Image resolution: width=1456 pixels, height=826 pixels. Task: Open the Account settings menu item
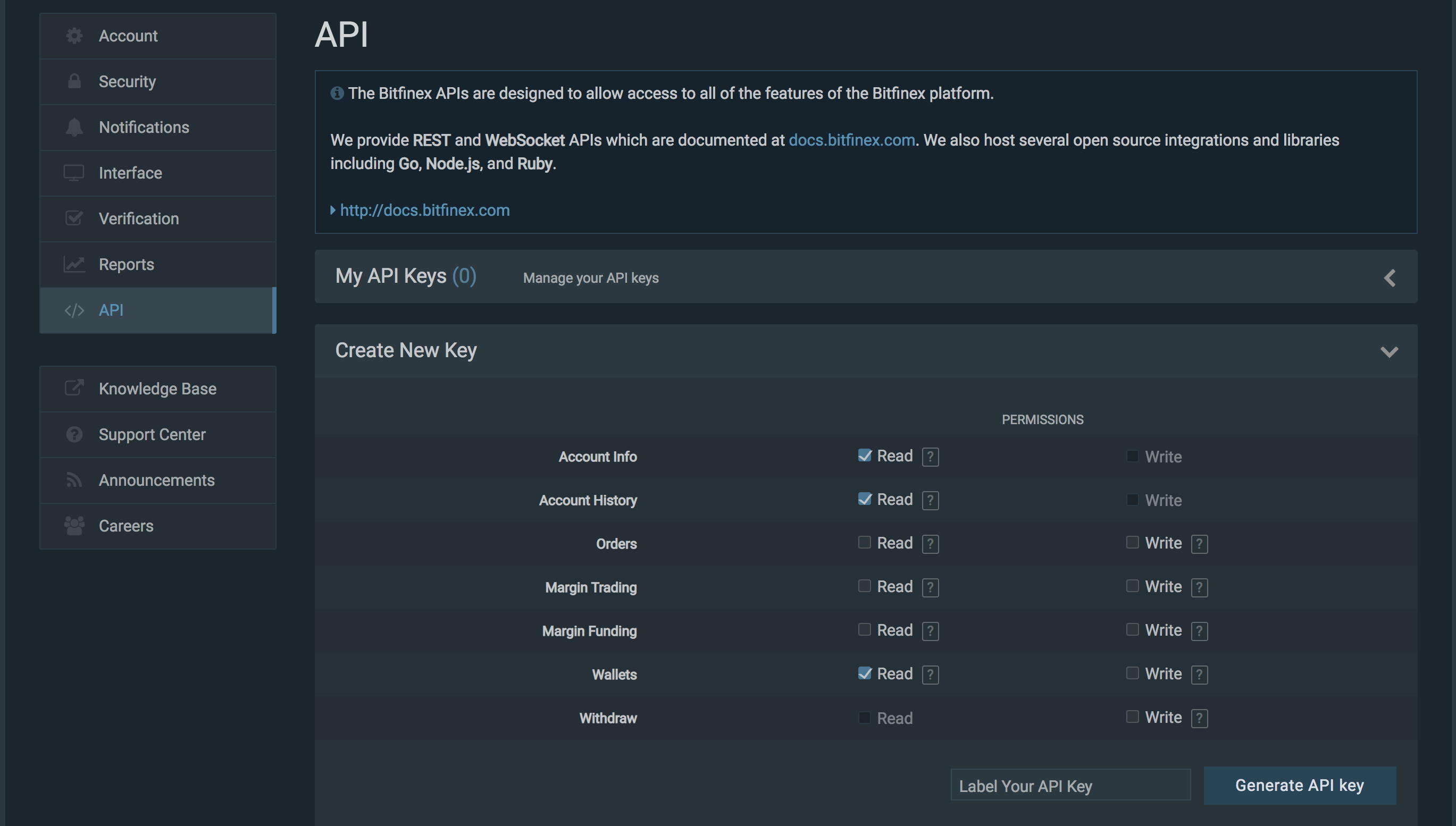tap(158, 36)
